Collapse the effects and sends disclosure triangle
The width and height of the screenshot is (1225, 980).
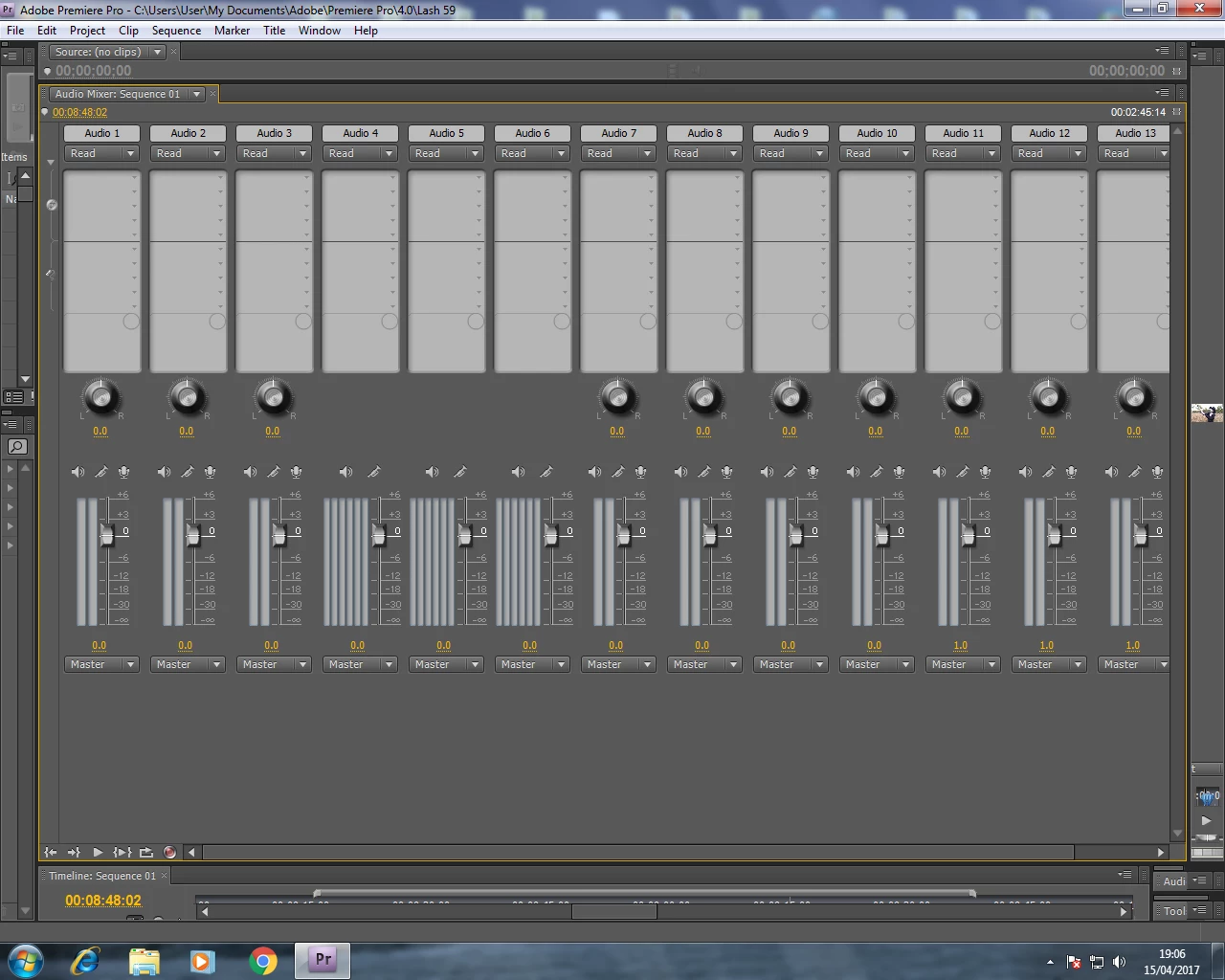click(x=51, y=163)
